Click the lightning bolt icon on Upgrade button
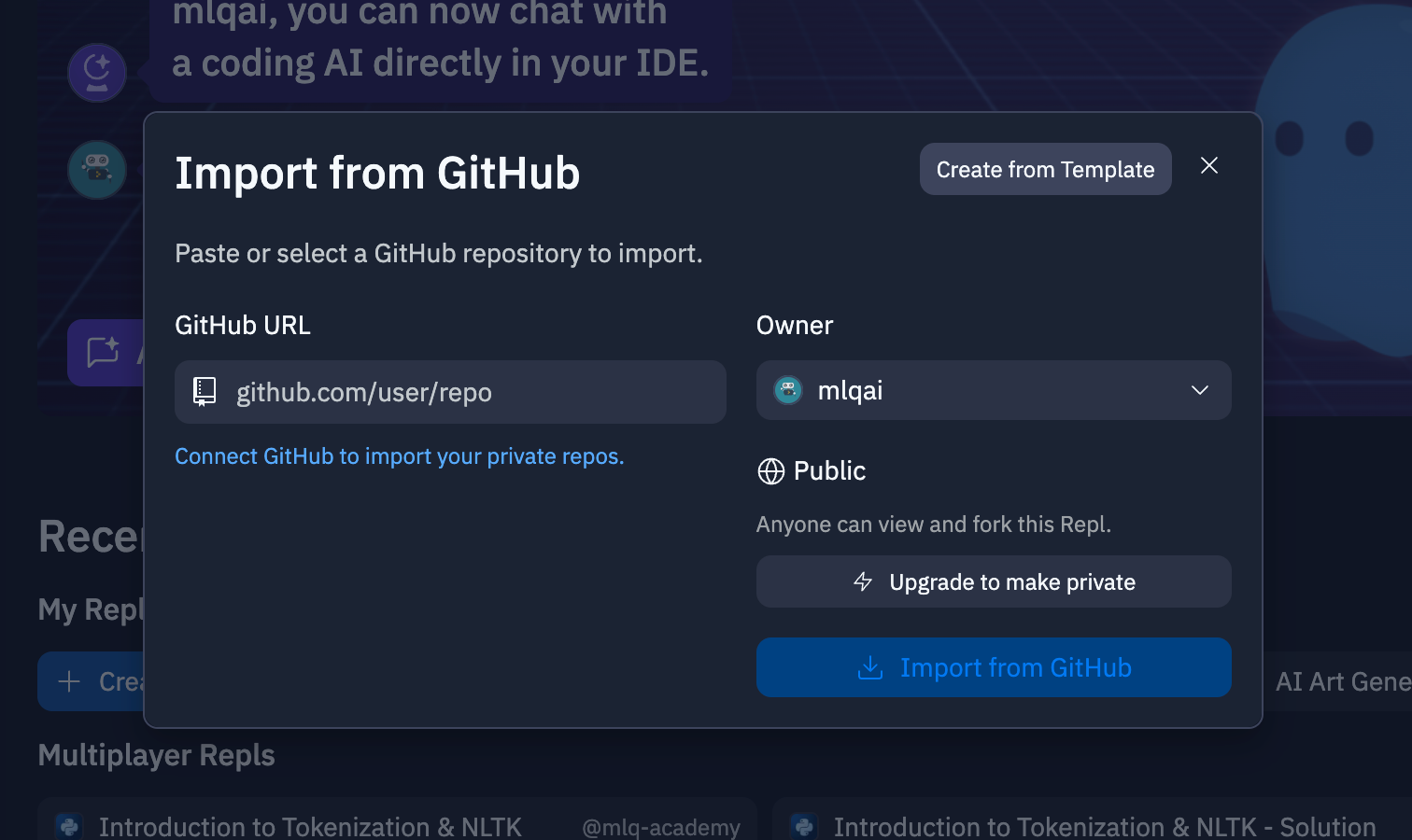Image resolution: width=1412 pixels, height=840 pixels. tap(862, 581)
